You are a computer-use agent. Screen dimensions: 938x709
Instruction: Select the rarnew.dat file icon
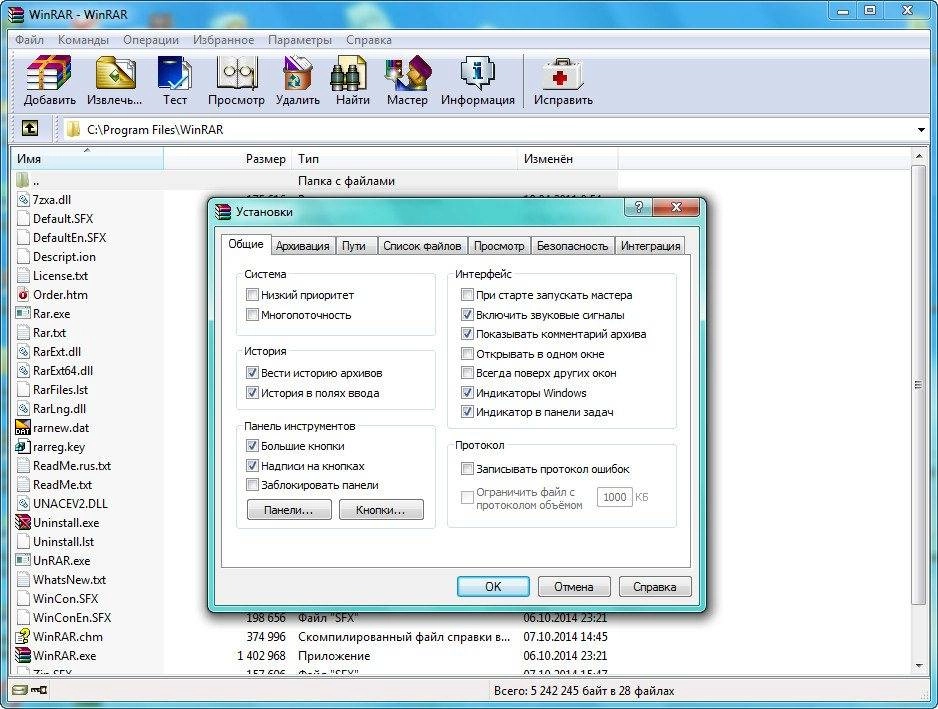click(x=23, y=428)
